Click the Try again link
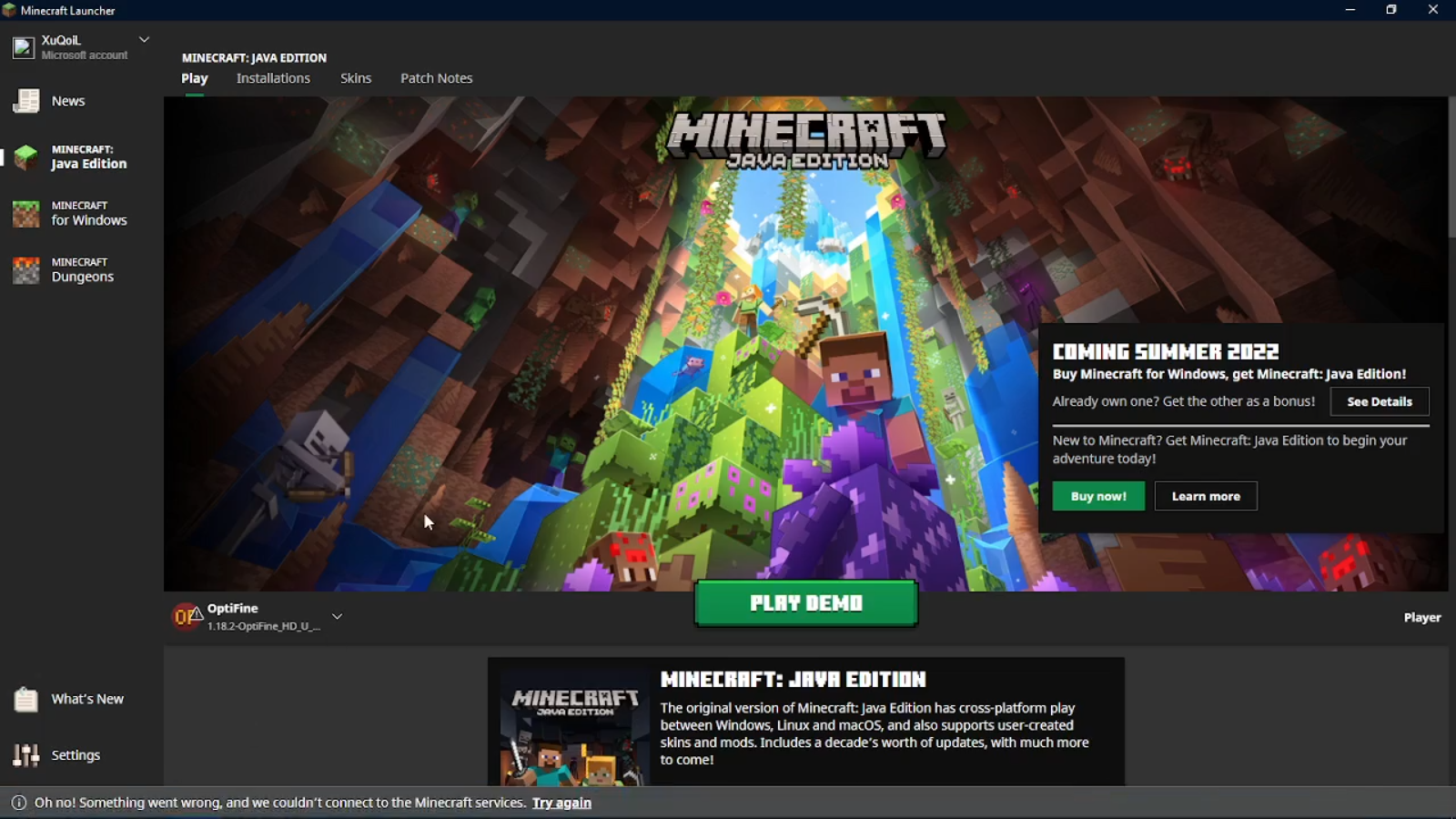 pos(561,803)
